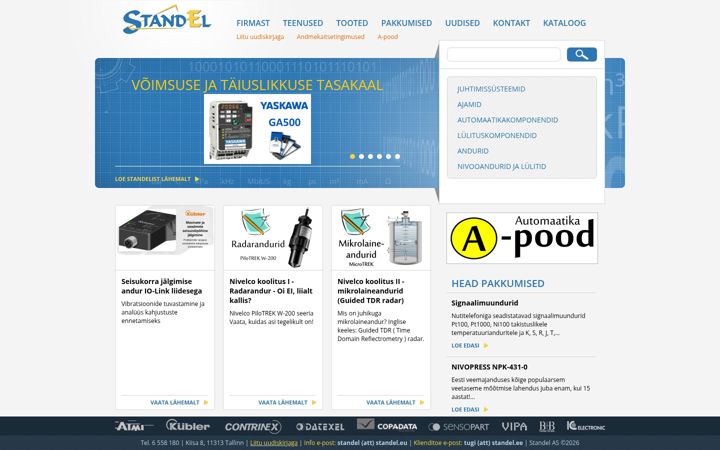Click Loe edasi under Signaalimuundurid
720x450 pixels.
(465, 345)
